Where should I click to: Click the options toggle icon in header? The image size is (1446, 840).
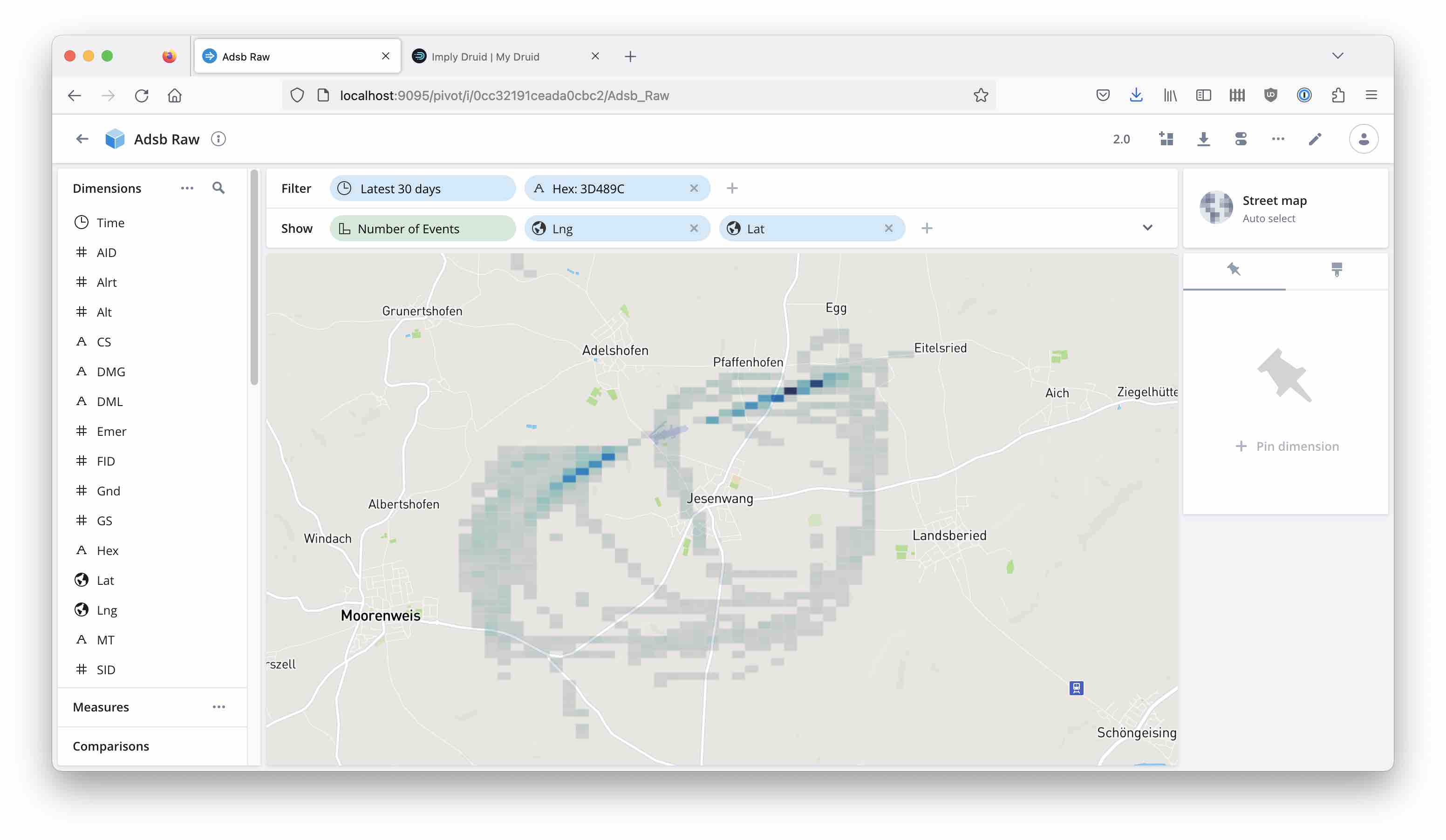click(1241, 139)
